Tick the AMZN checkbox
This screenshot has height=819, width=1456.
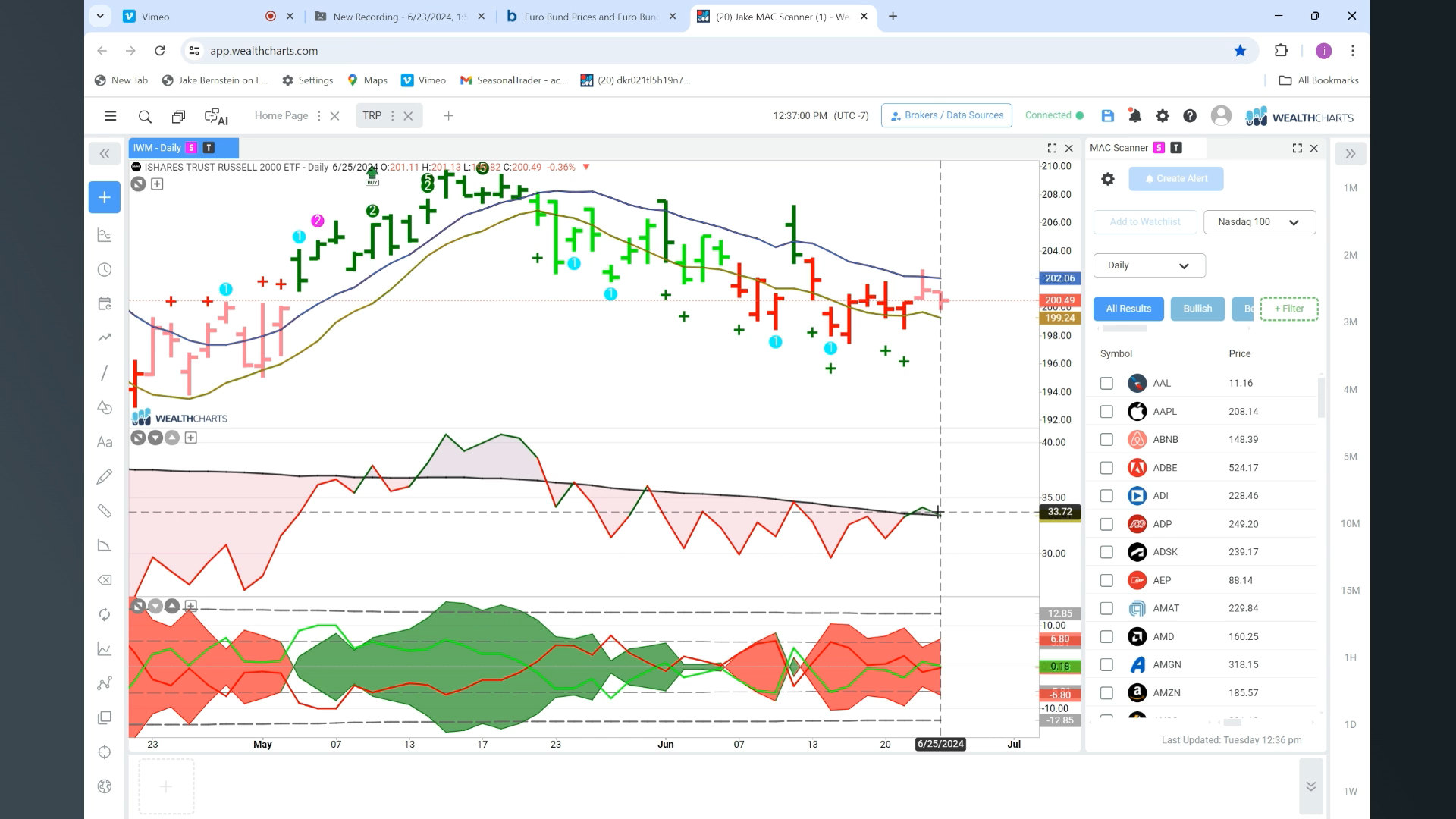pos(1106,693)
